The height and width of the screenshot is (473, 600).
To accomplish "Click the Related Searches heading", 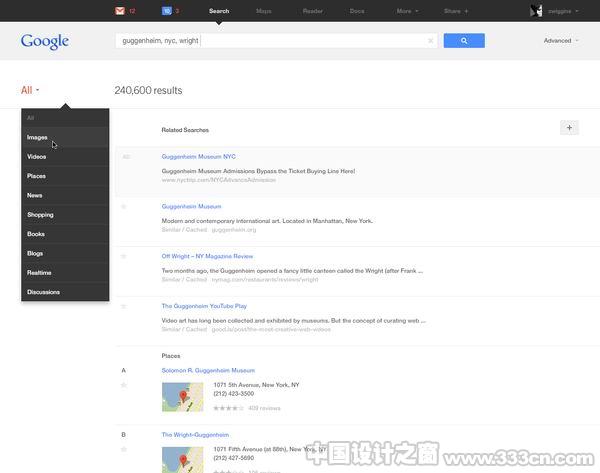I will tap(185, 130).
